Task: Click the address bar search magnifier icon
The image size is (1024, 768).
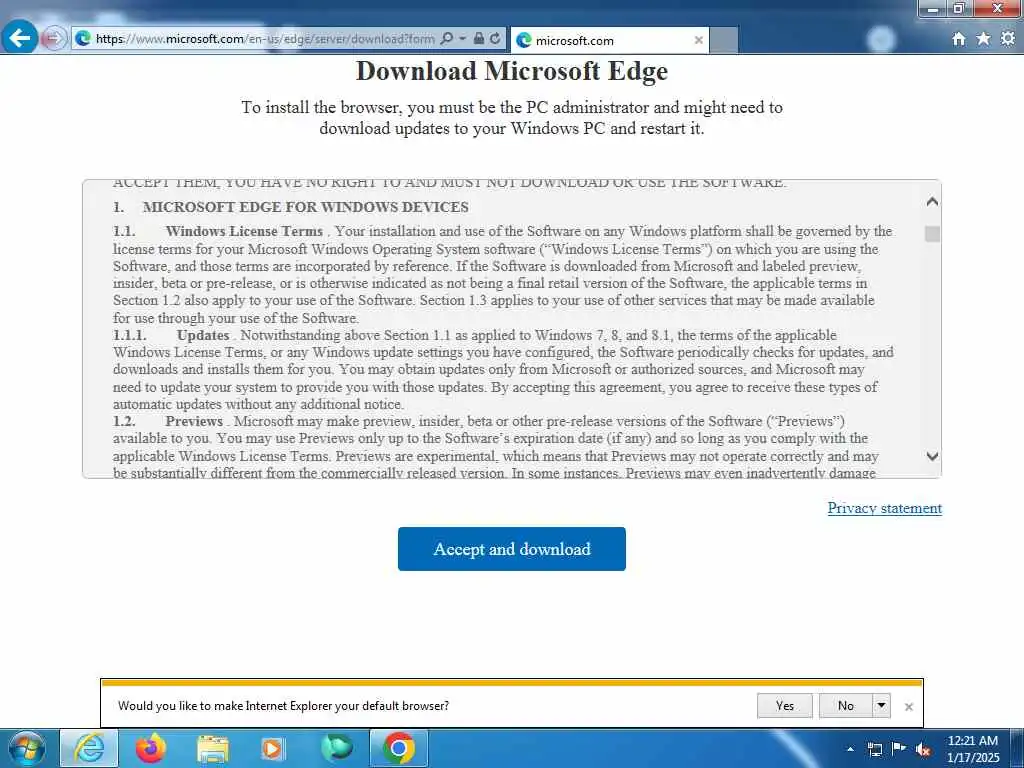Action: pos(447,39)
